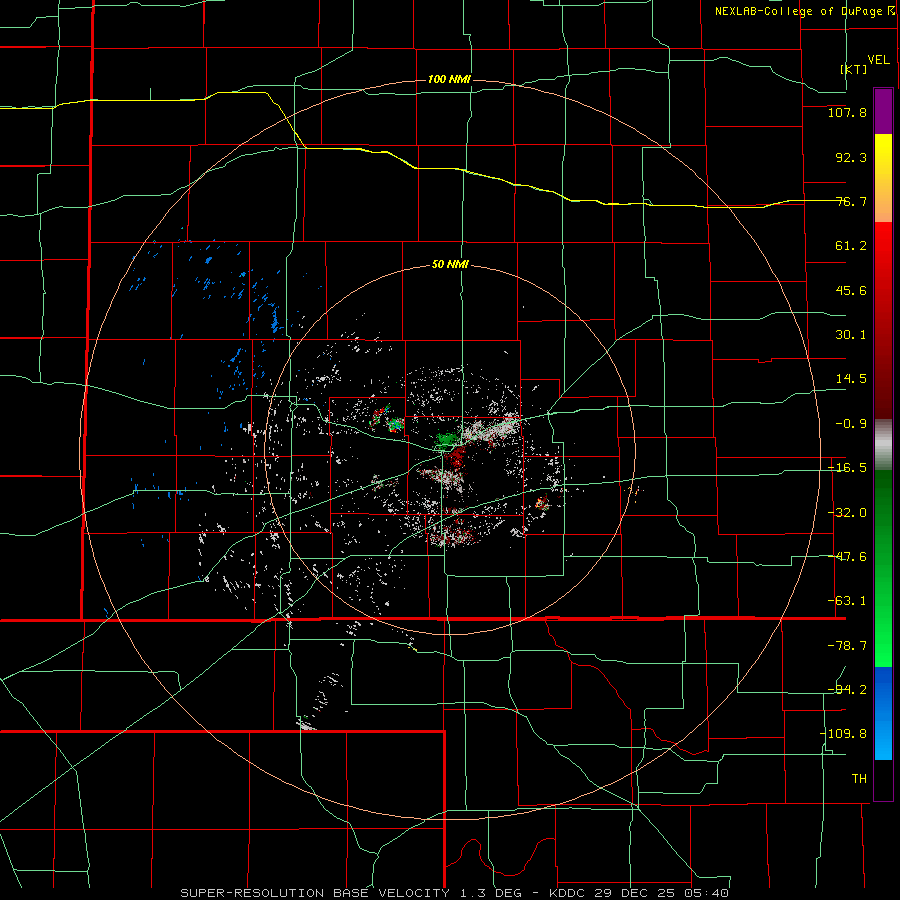Select the 76.7 scale value
900x900 pixels.
pyautogui.click(x=851, y=201)
